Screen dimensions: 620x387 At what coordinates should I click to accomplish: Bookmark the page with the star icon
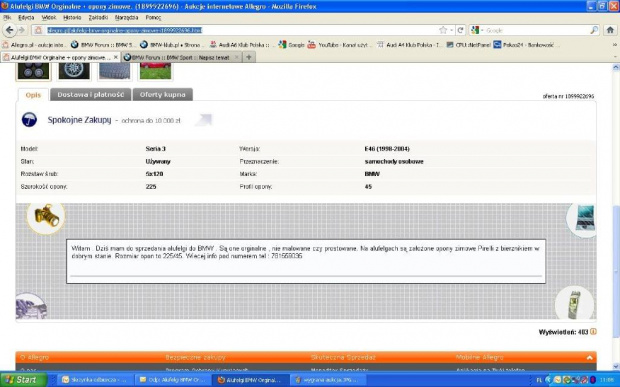(443, 30)
